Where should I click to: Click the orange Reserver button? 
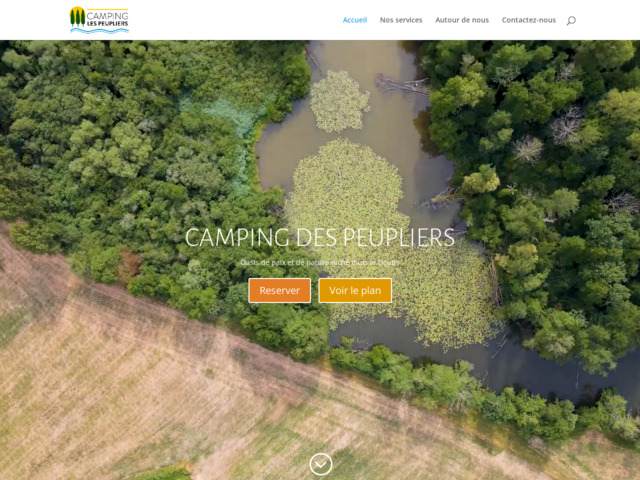pyautogui.click(x=280, y=291)
